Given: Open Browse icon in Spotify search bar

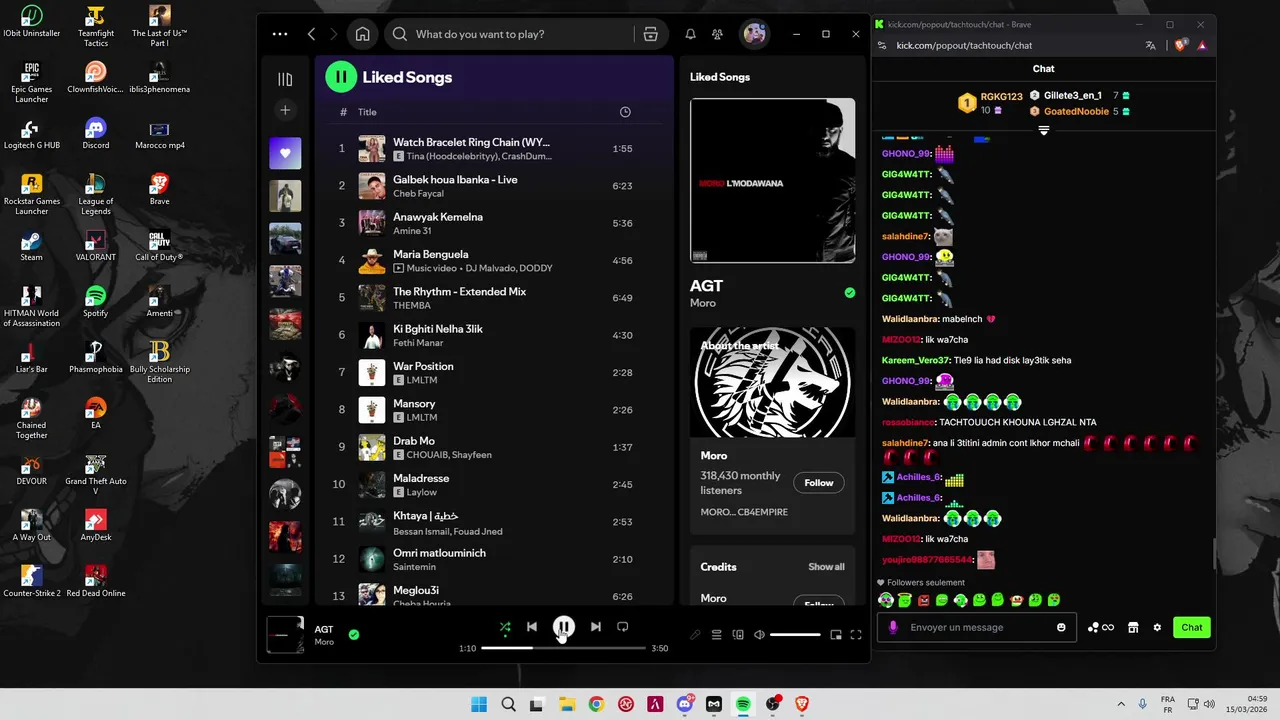Looking at the screenshot, I should tap(651, 34).
